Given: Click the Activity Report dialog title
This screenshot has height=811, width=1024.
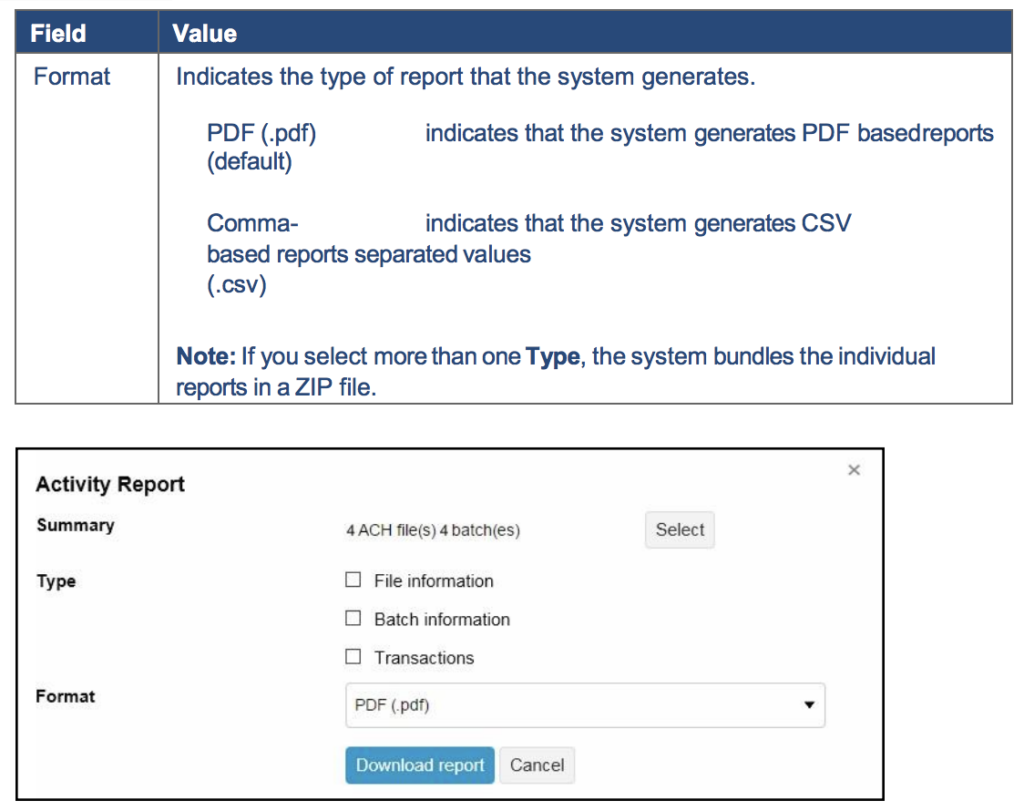Looking at the screenshot, I should (110, 485).
